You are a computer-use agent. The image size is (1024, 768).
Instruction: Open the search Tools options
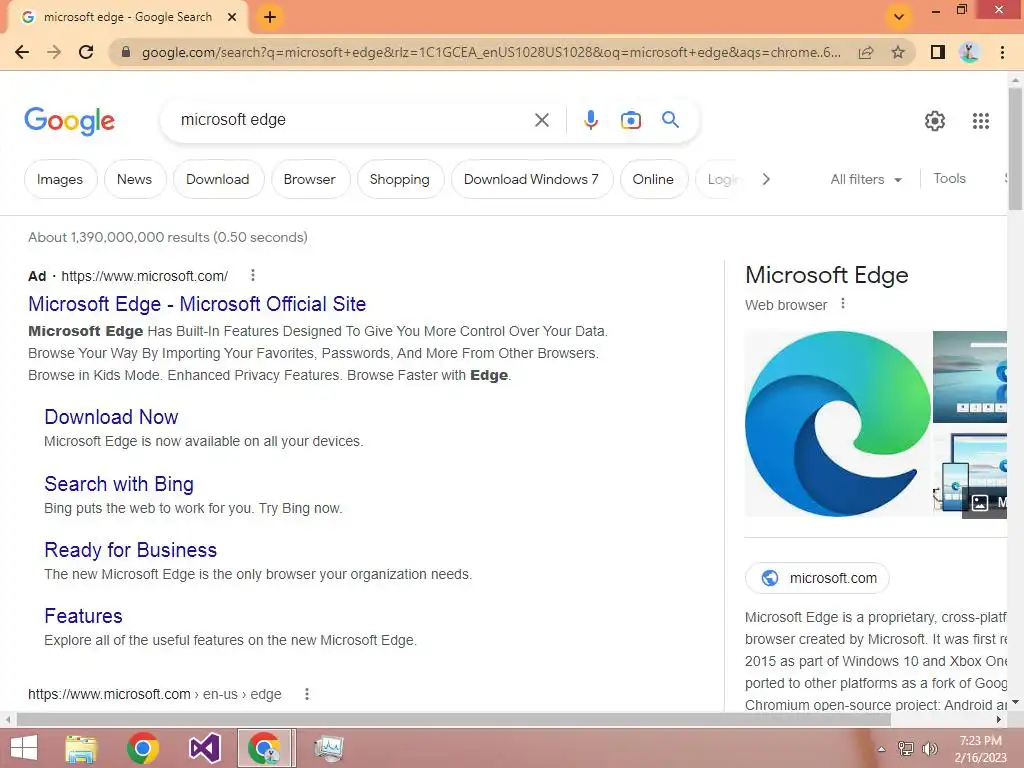click(x=950, y=178)
